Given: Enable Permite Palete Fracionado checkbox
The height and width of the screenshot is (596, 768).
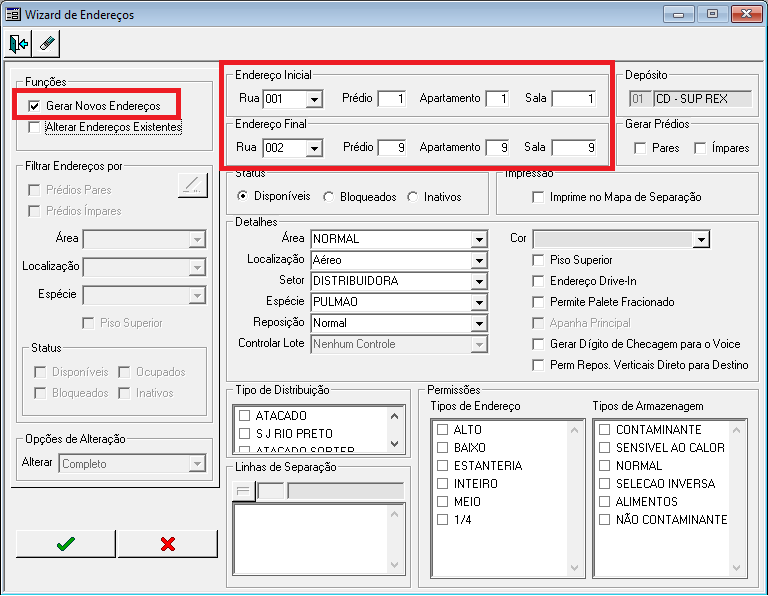Looking at the screenshot, I should [538, 302].
